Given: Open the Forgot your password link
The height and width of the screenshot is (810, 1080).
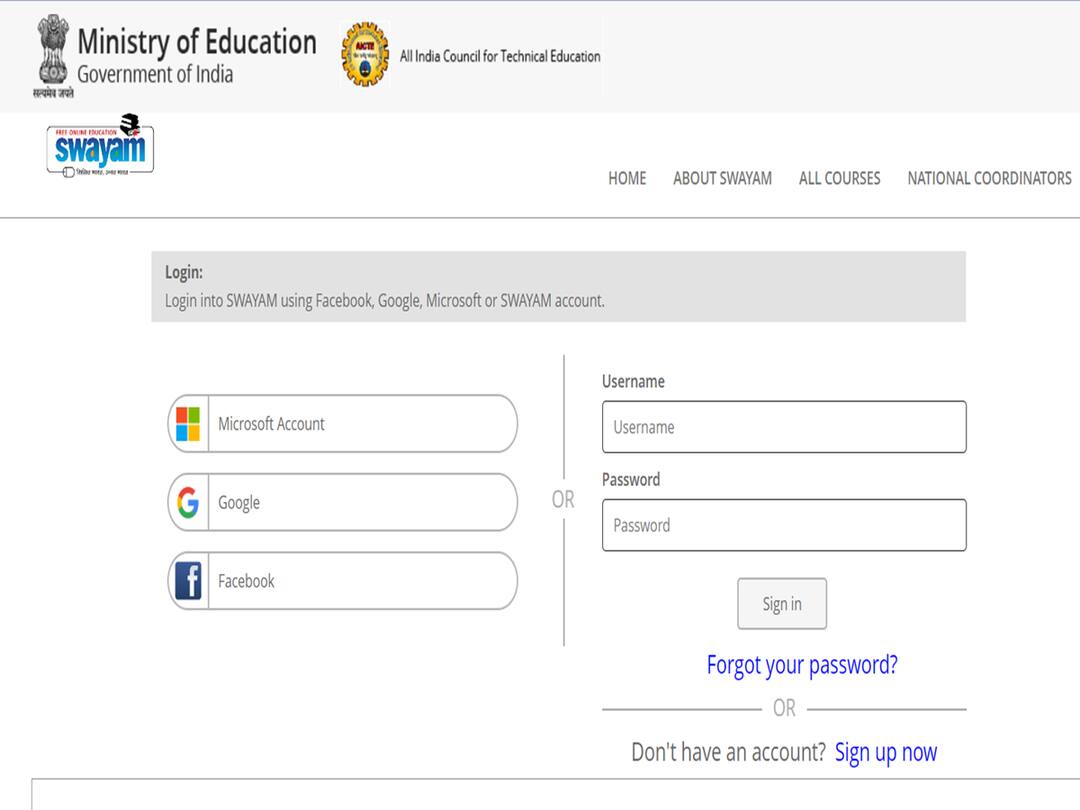Looking at the screenshot, I should click(802, 665).
